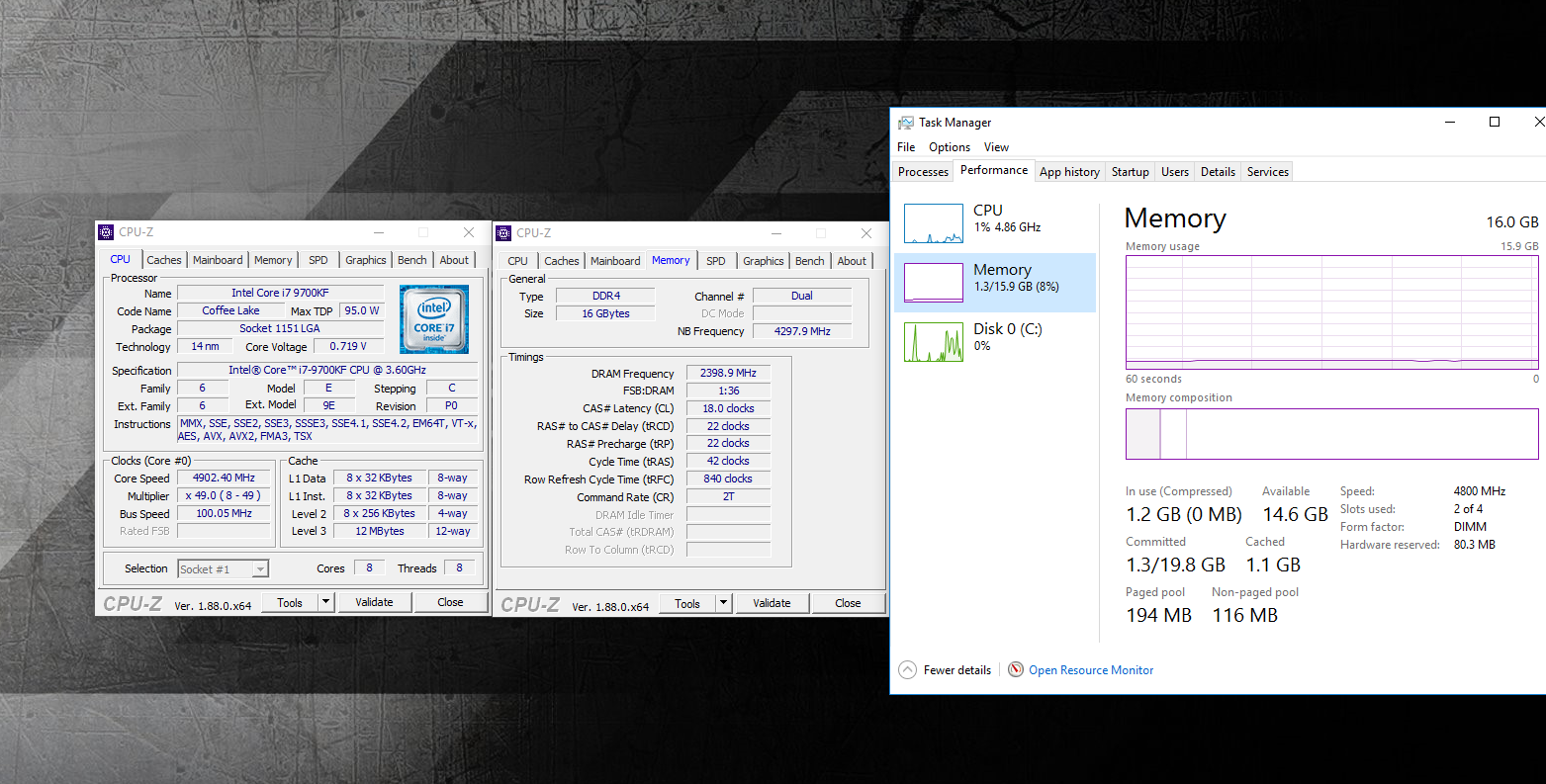Viewport: 1546px width, 784px height.
Task: Click the DRAM Frequency value 2398.9 MHz
Action: tap(728, 373)
